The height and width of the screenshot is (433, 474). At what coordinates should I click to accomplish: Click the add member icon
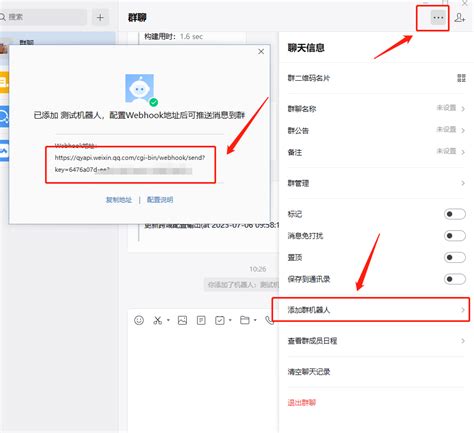click(460, 18)
